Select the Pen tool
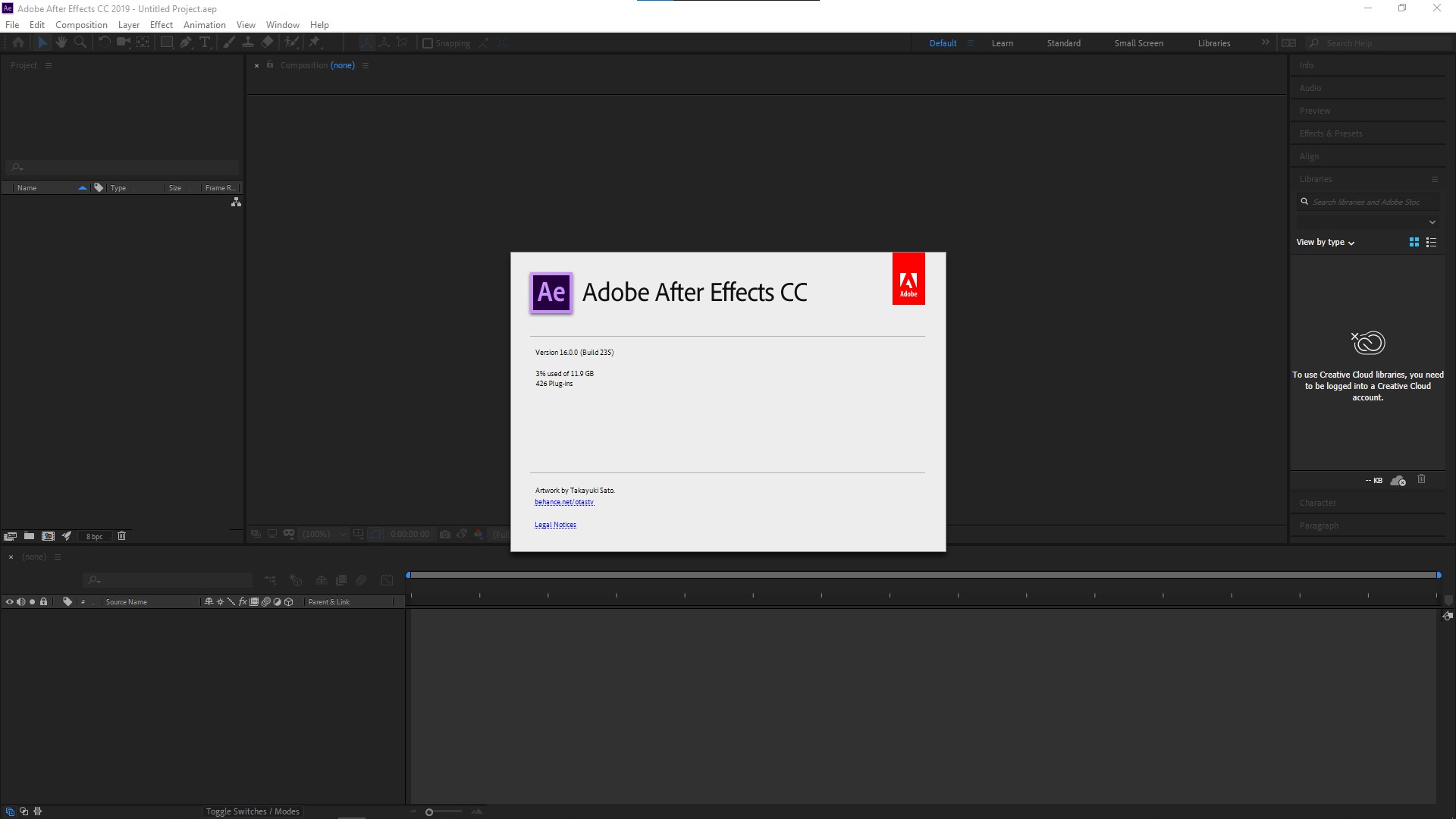 tap(186, 42)
